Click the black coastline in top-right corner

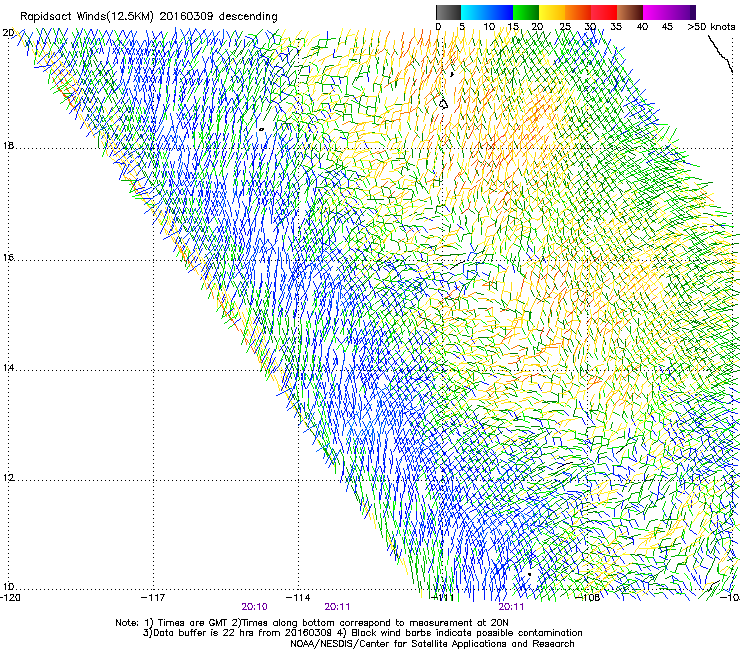[x=719, y=53]
